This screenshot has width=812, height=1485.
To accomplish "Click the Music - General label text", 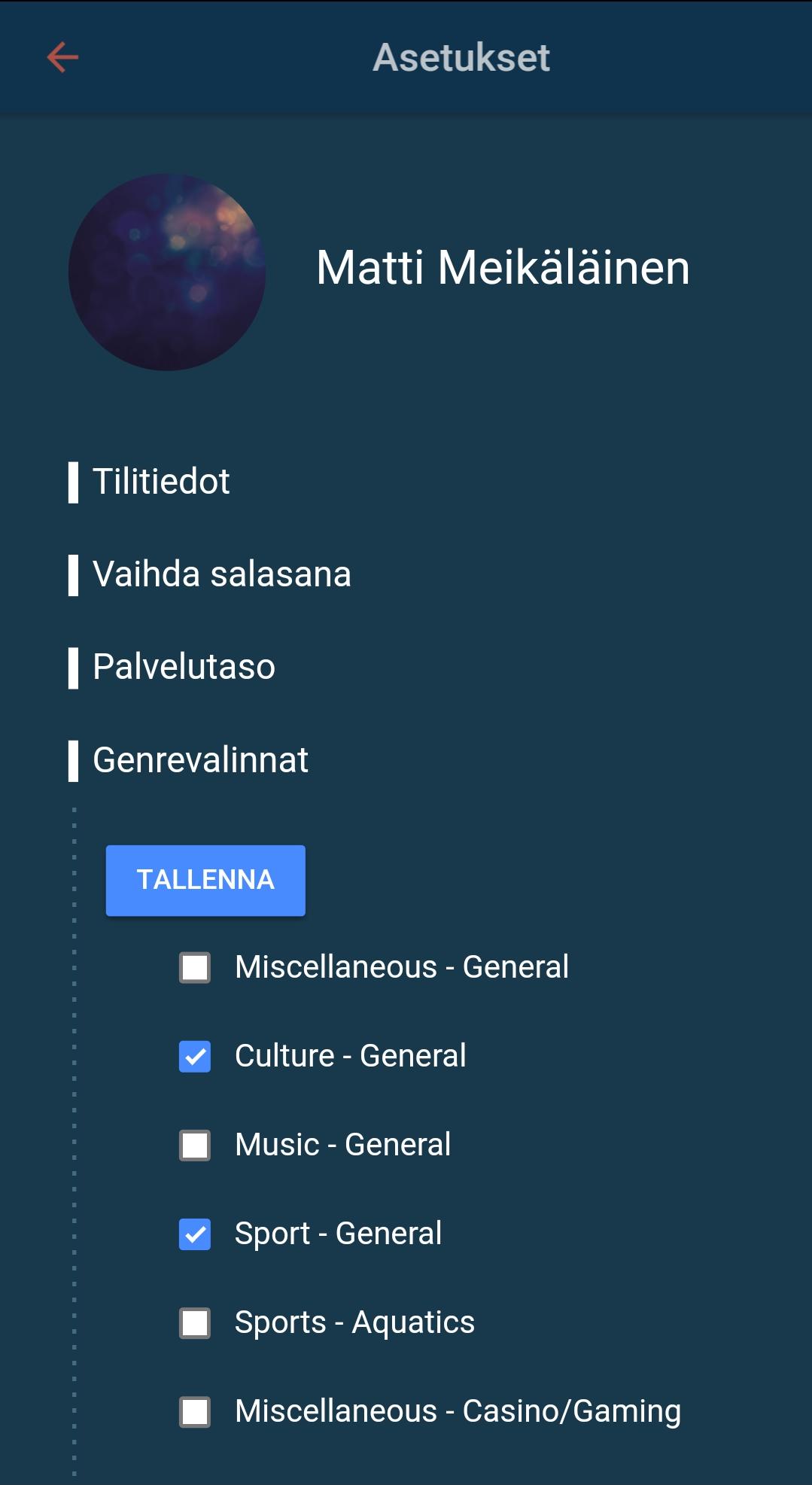I will 342,1145.
